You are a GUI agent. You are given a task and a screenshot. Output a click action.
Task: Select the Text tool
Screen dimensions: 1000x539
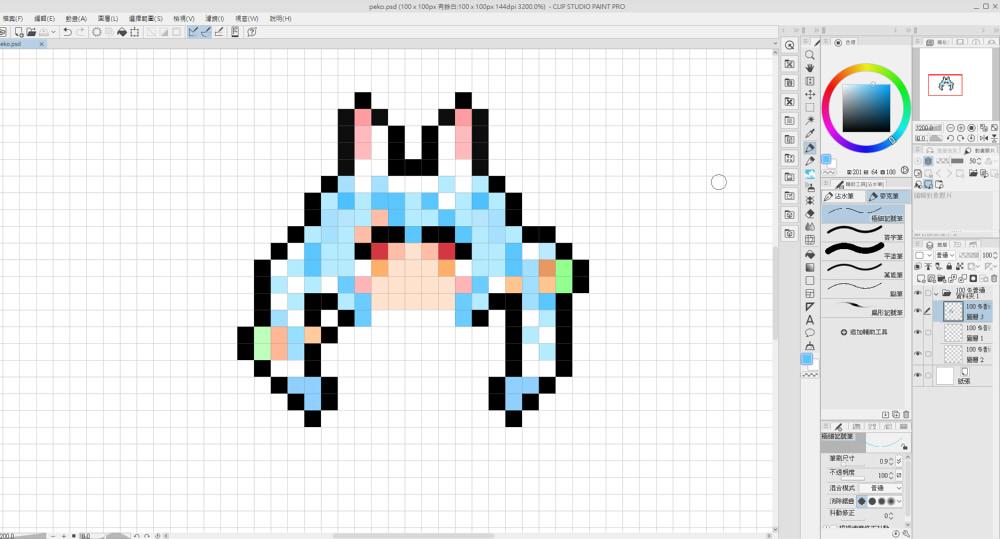point(810,319)
